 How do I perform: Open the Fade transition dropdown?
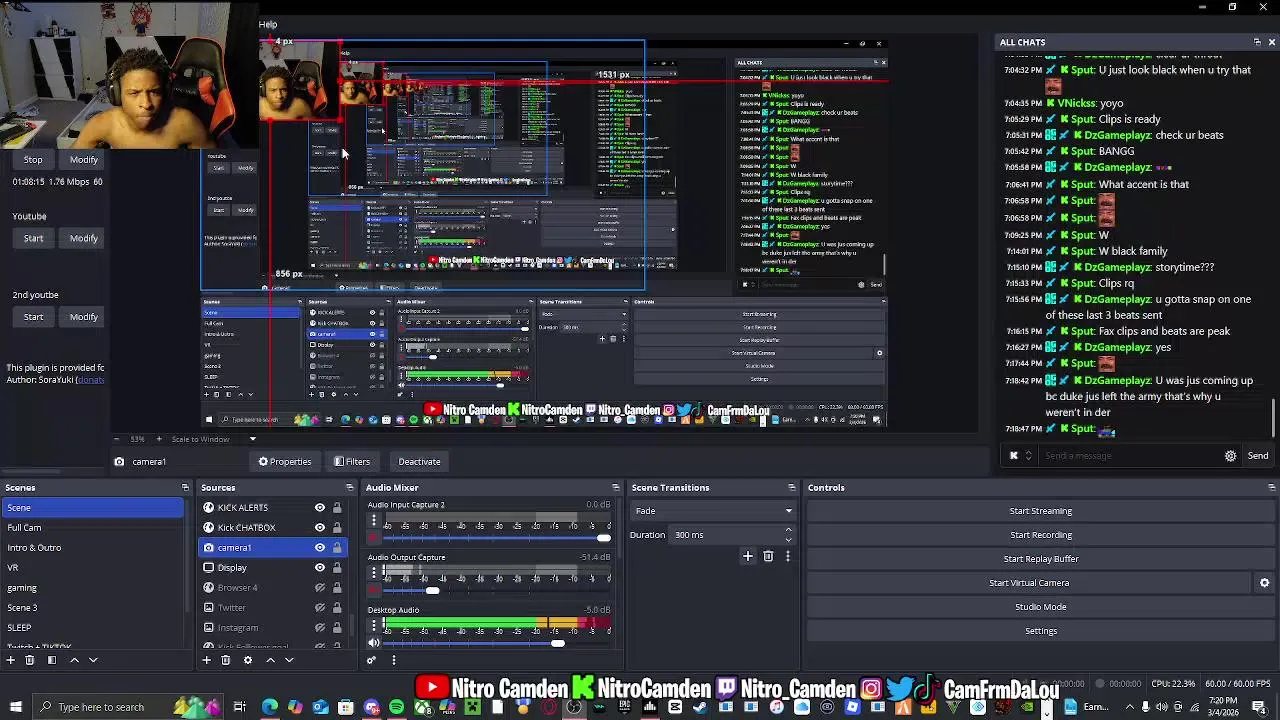[713, 511]
